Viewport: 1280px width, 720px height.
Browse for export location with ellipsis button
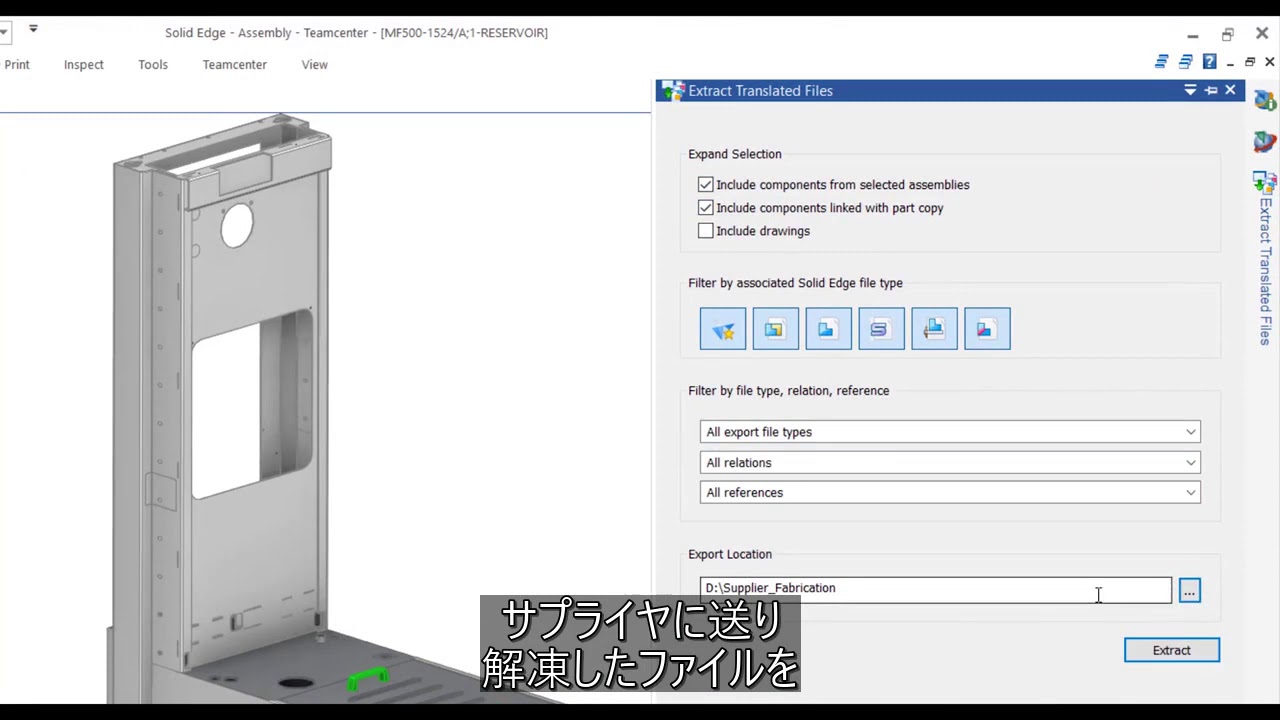pos(1189,591)
